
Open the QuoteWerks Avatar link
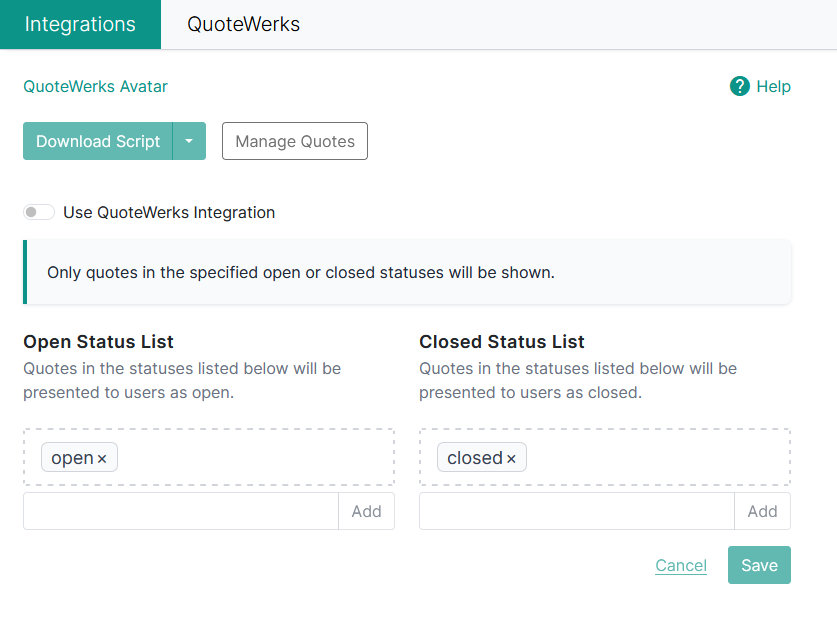95,86
